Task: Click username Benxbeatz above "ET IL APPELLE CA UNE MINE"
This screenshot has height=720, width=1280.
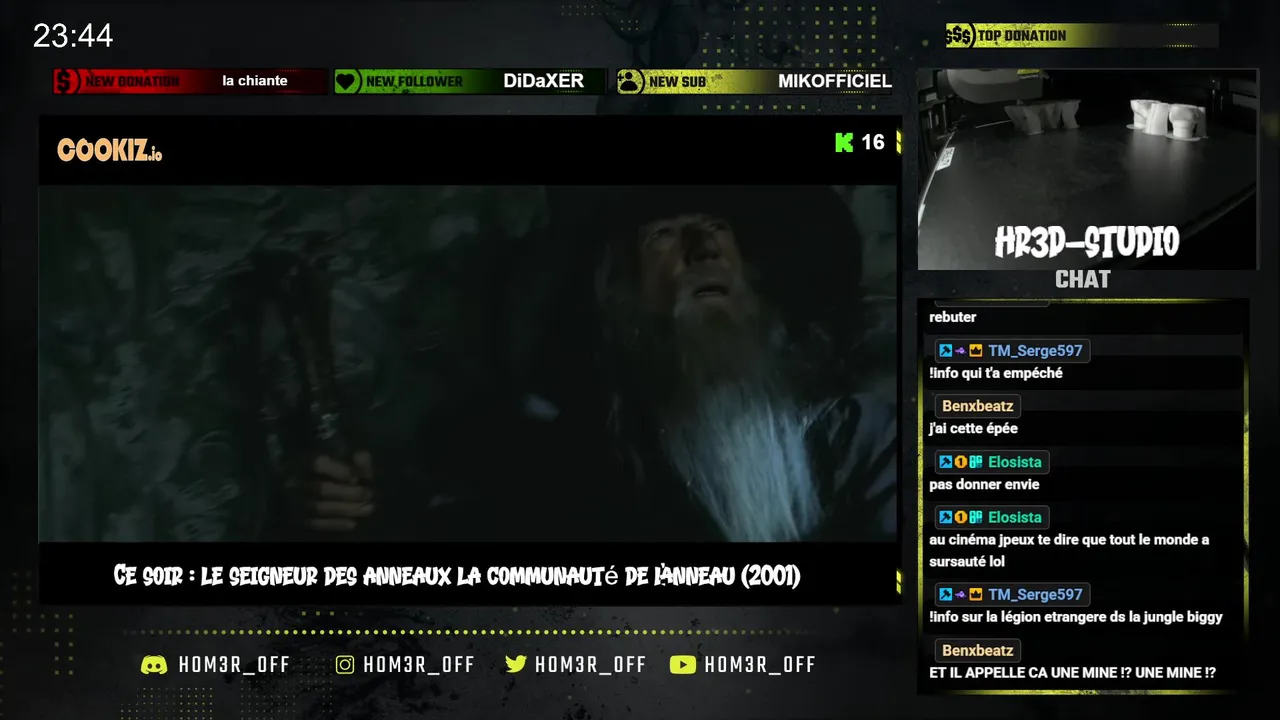Action: point(978,651)
